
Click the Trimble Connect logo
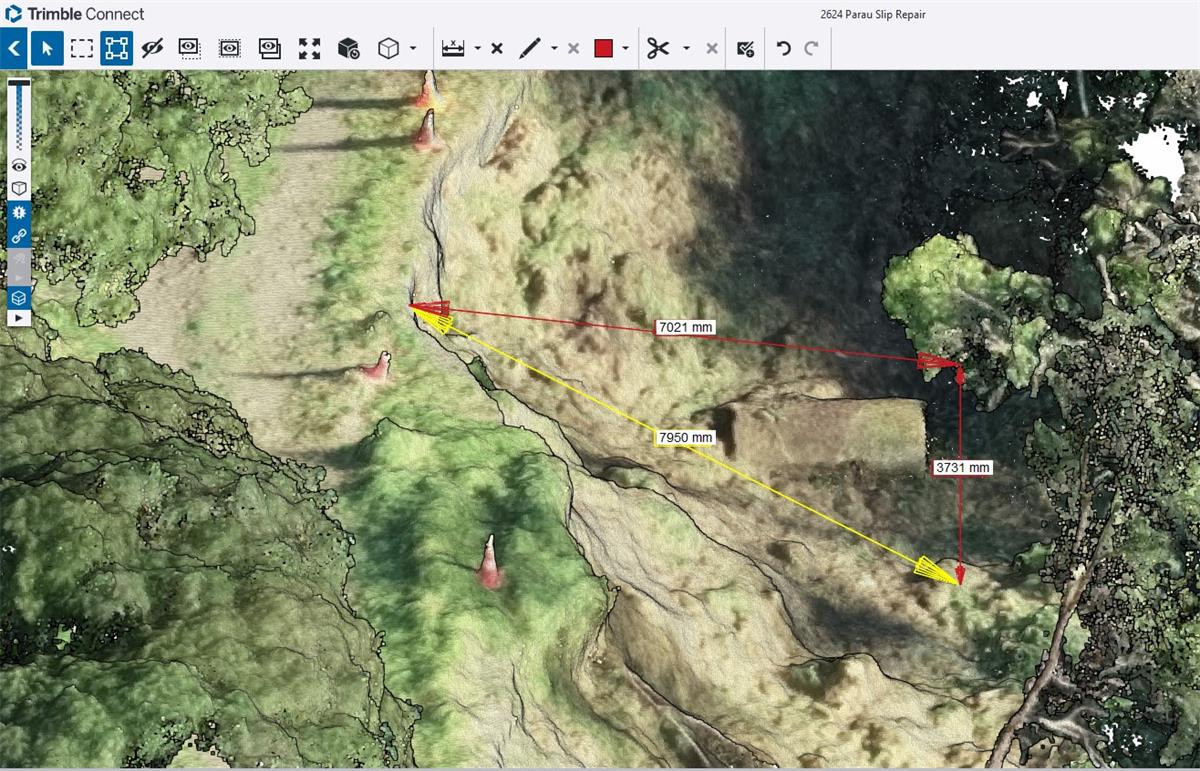pos(76,14)
